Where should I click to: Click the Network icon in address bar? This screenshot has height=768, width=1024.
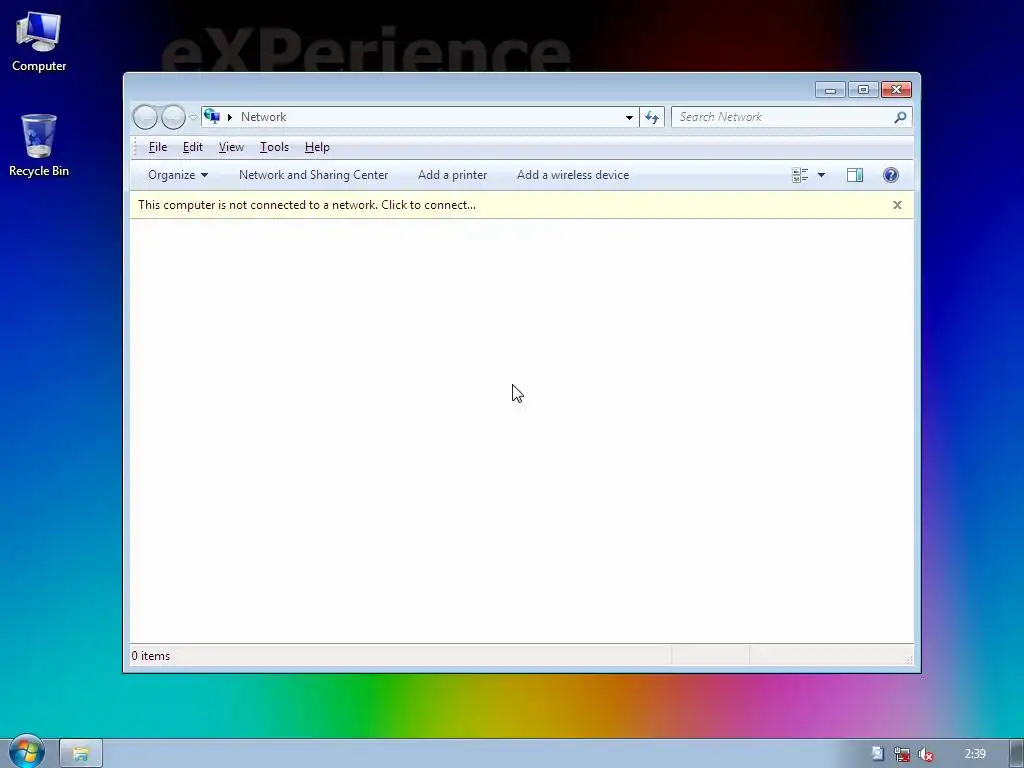pyautogui.click(x=212, y=117)
